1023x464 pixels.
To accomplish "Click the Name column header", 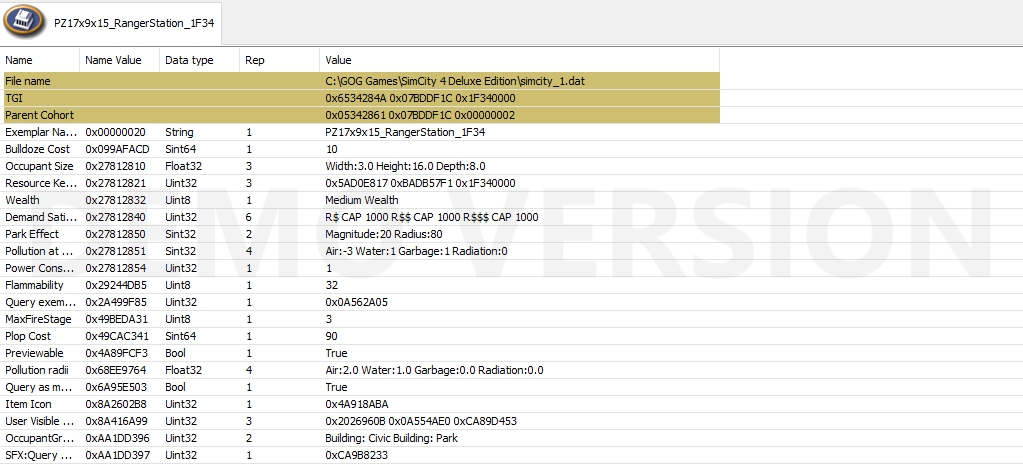I will tap(40, 60).
